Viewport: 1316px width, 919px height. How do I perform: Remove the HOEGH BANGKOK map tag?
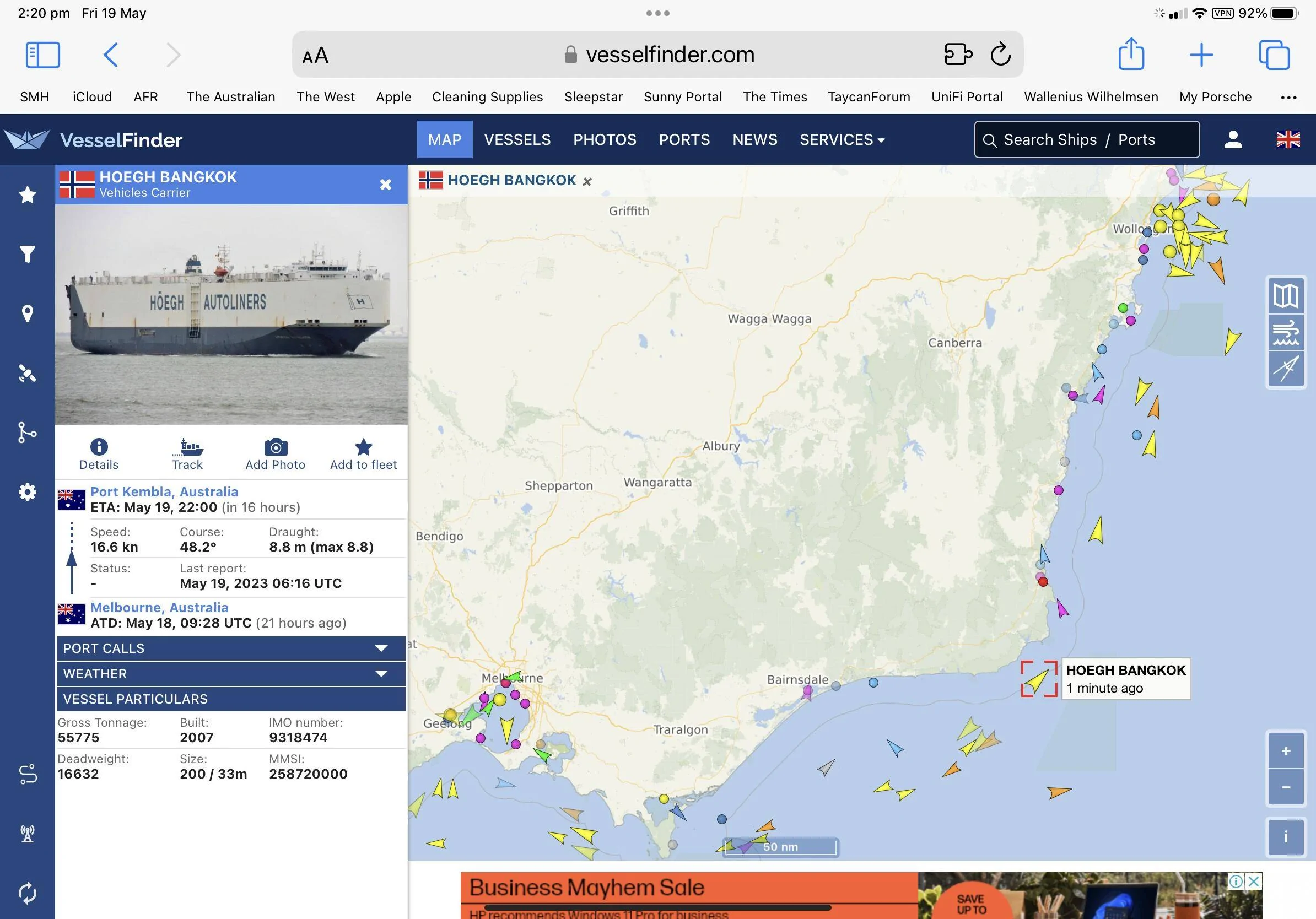pyautogui.click(x=587, y=182)
